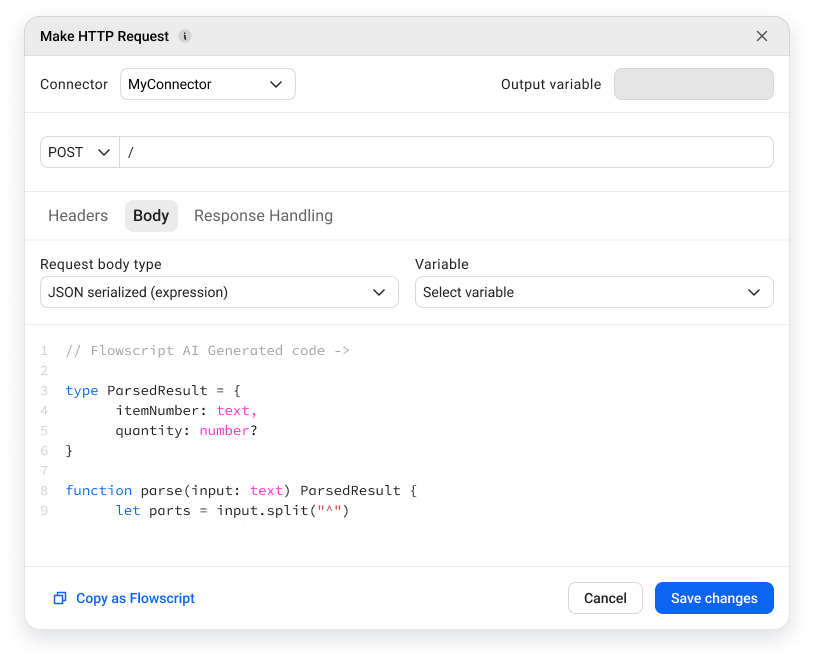Open the Select variable dropdown

coord(594,292)
